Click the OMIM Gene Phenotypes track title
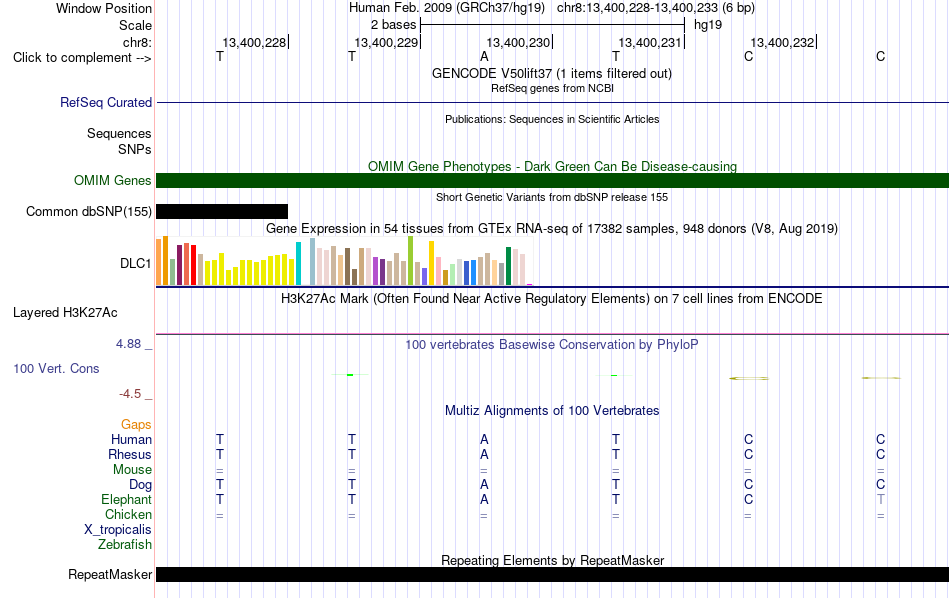Screen dimensions: 950x598 point(552,166)
